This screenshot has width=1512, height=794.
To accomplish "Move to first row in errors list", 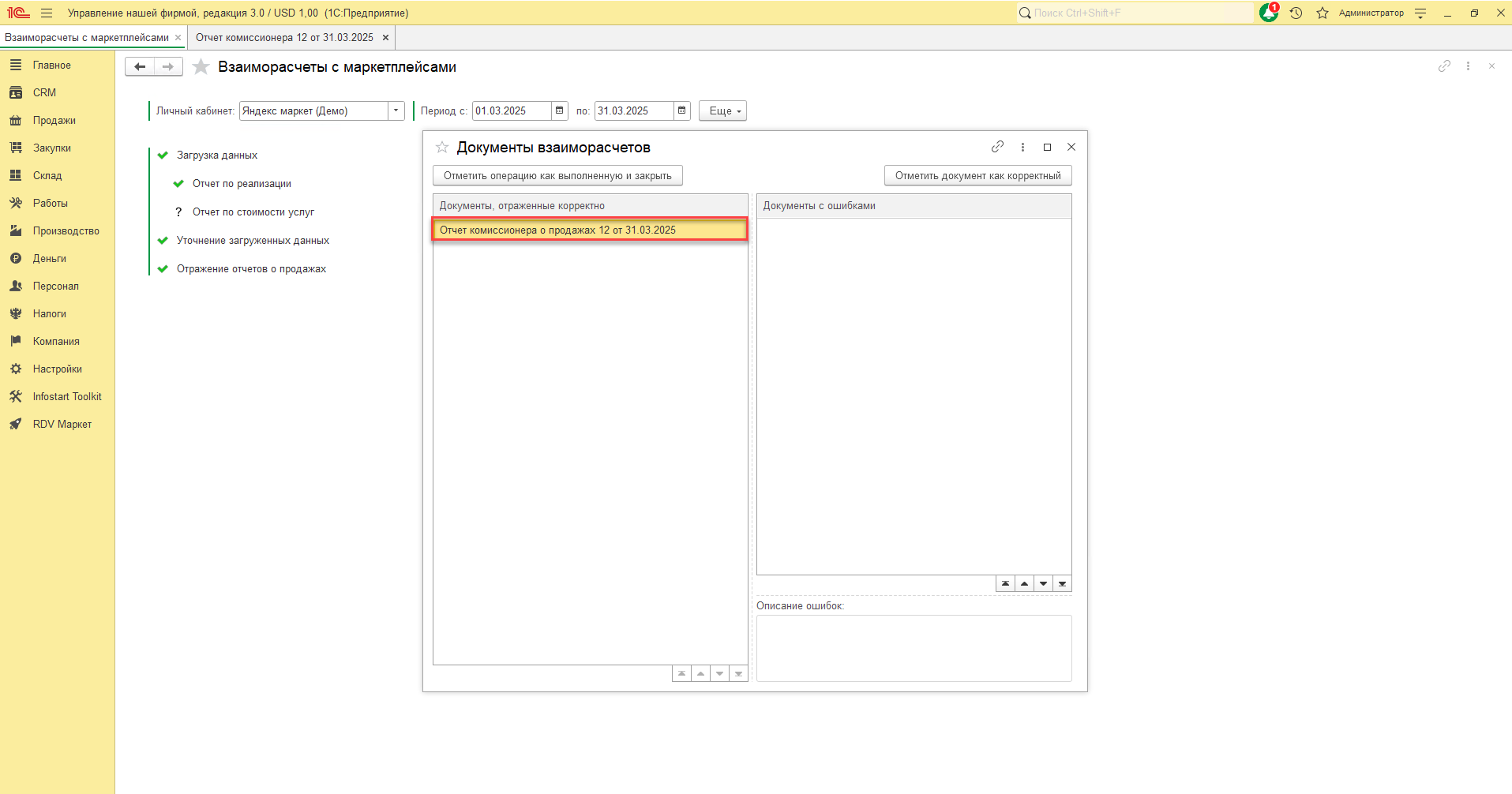I will [1005, 584].
